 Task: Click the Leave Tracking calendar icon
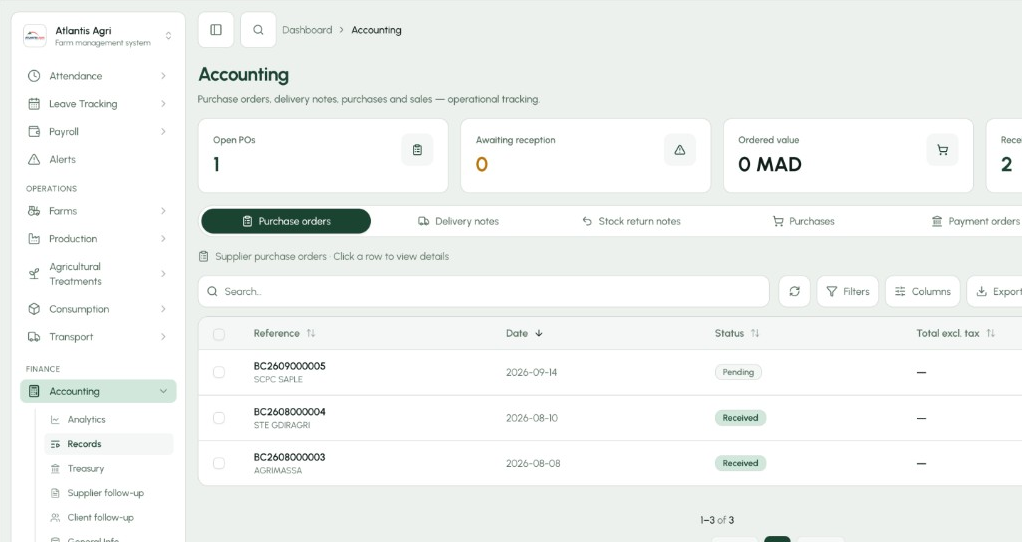pos(34,104)
